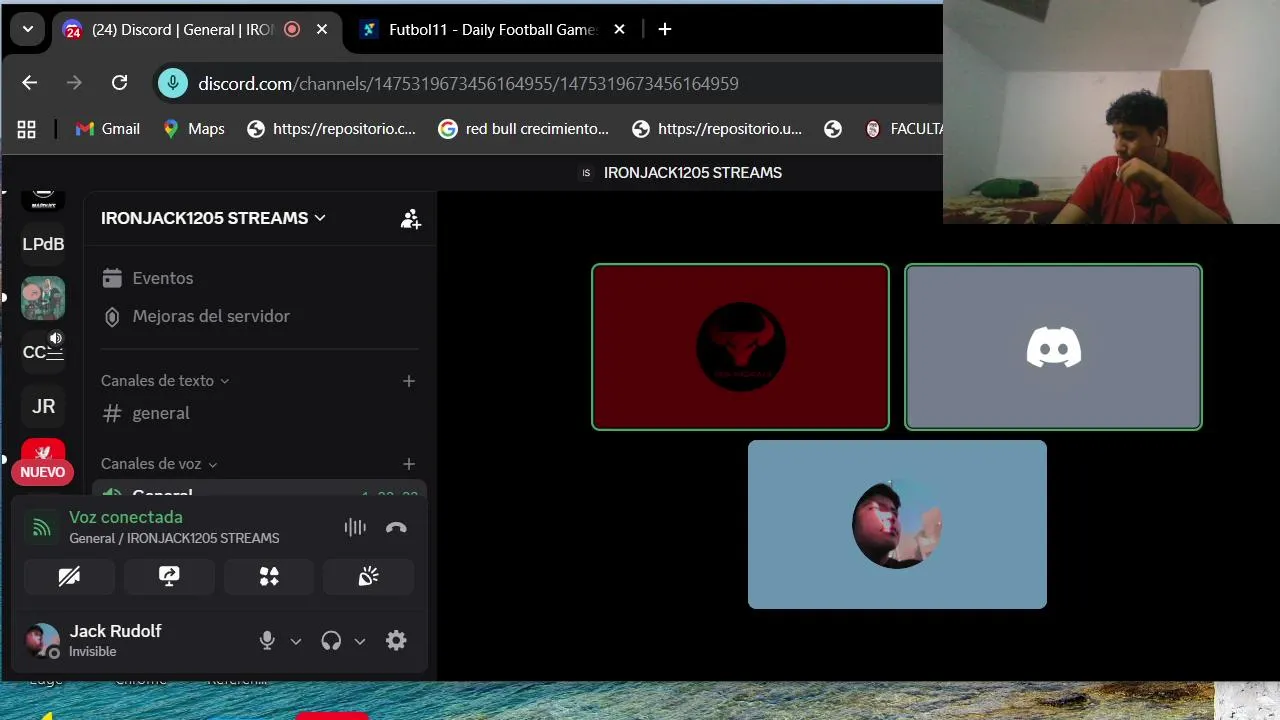
Task: Select the green image server icon
Action: point(43,298)
